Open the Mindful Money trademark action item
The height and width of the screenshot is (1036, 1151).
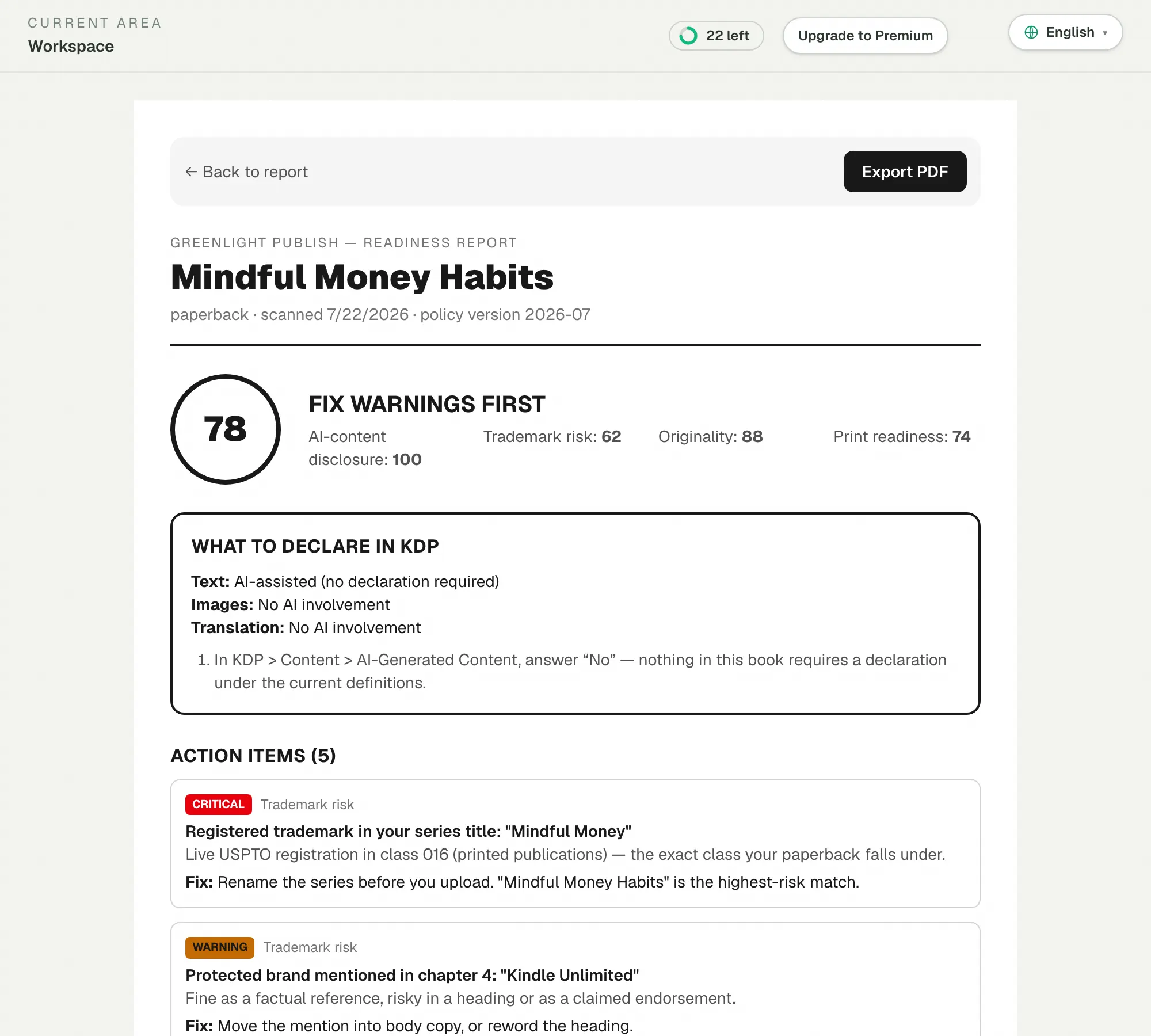(575, 844)
